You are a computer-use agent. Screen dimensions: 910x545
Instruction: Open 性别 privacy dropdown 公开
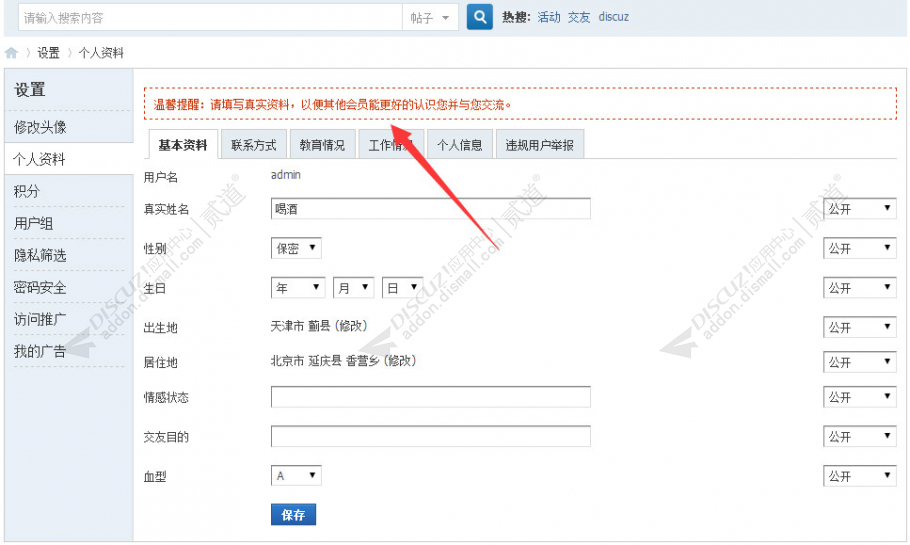[x=860, y=248]
